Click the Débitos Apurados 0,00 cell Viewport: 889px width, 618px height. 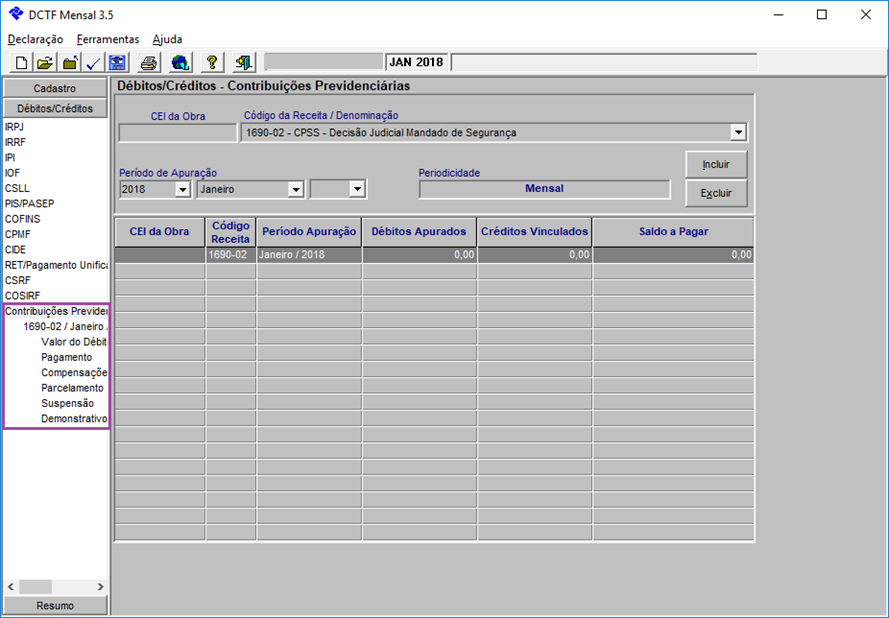419,255
